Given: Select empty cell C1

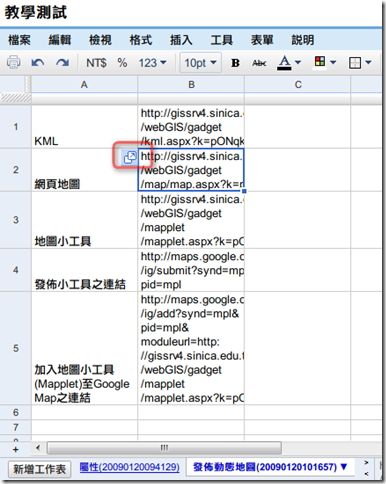Looking at the screenshot, I should point(298,127).
